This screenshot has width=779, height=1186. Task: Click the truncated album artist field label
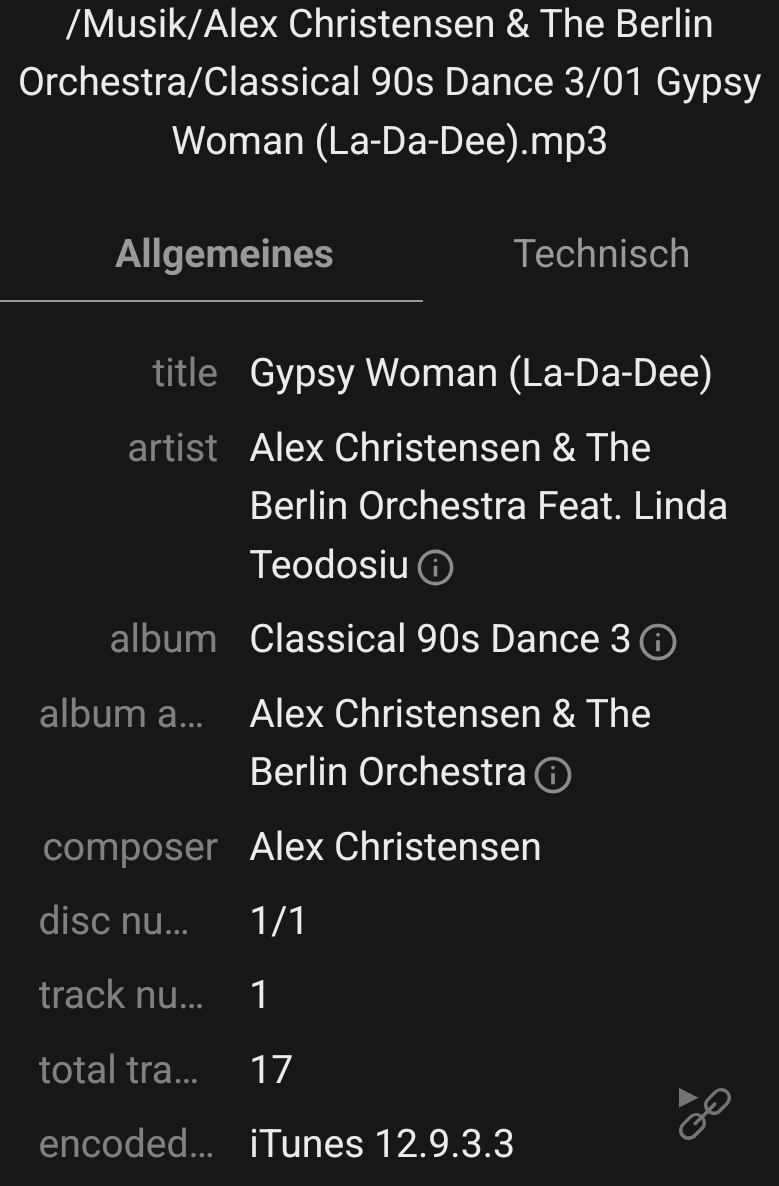click(x=121, y=714)
